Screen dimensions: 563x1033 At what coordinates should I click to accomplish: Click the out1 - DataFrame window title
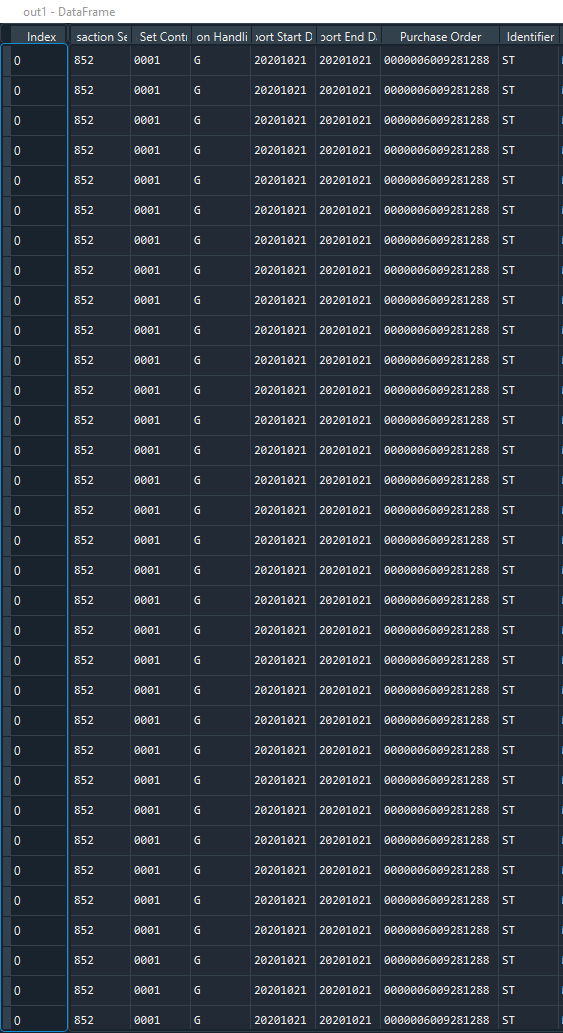coord(69,12)
